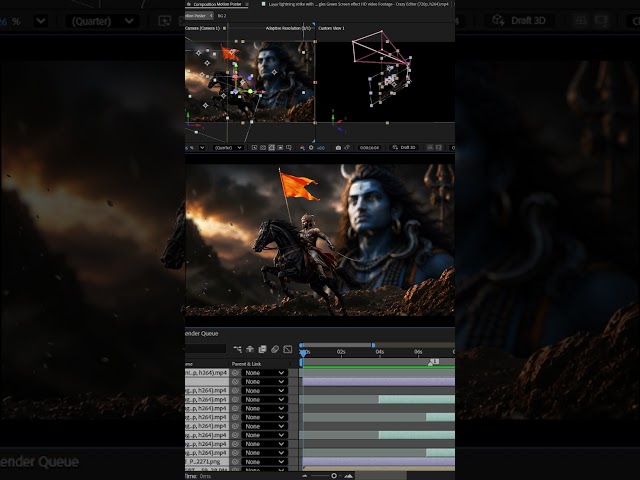Open Parent dropdown of the second layer
Screen dimensions: 640x480
click(265, 382)
